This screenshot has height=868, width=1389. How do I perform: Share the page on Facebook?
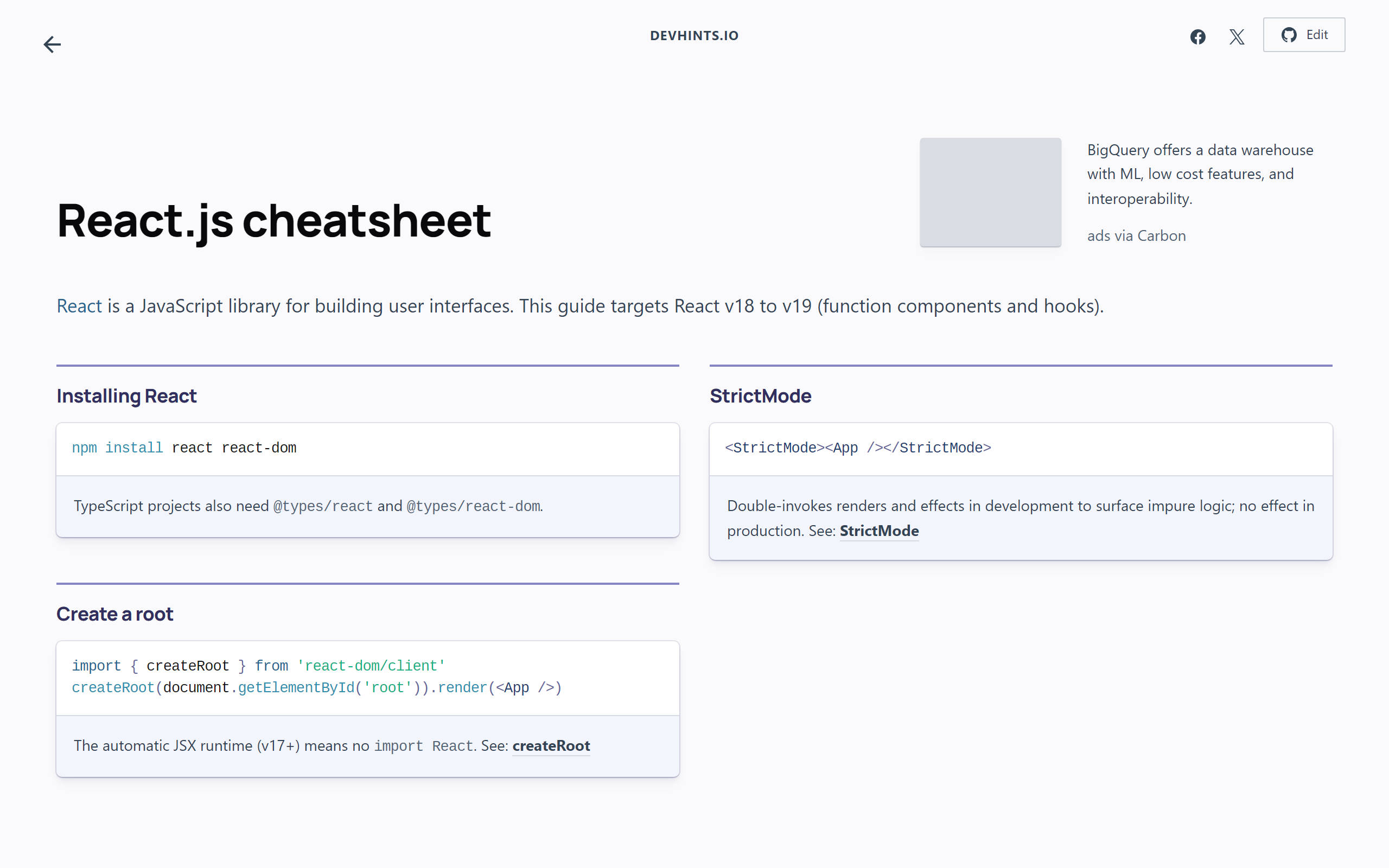click(x=1198, y=37)
